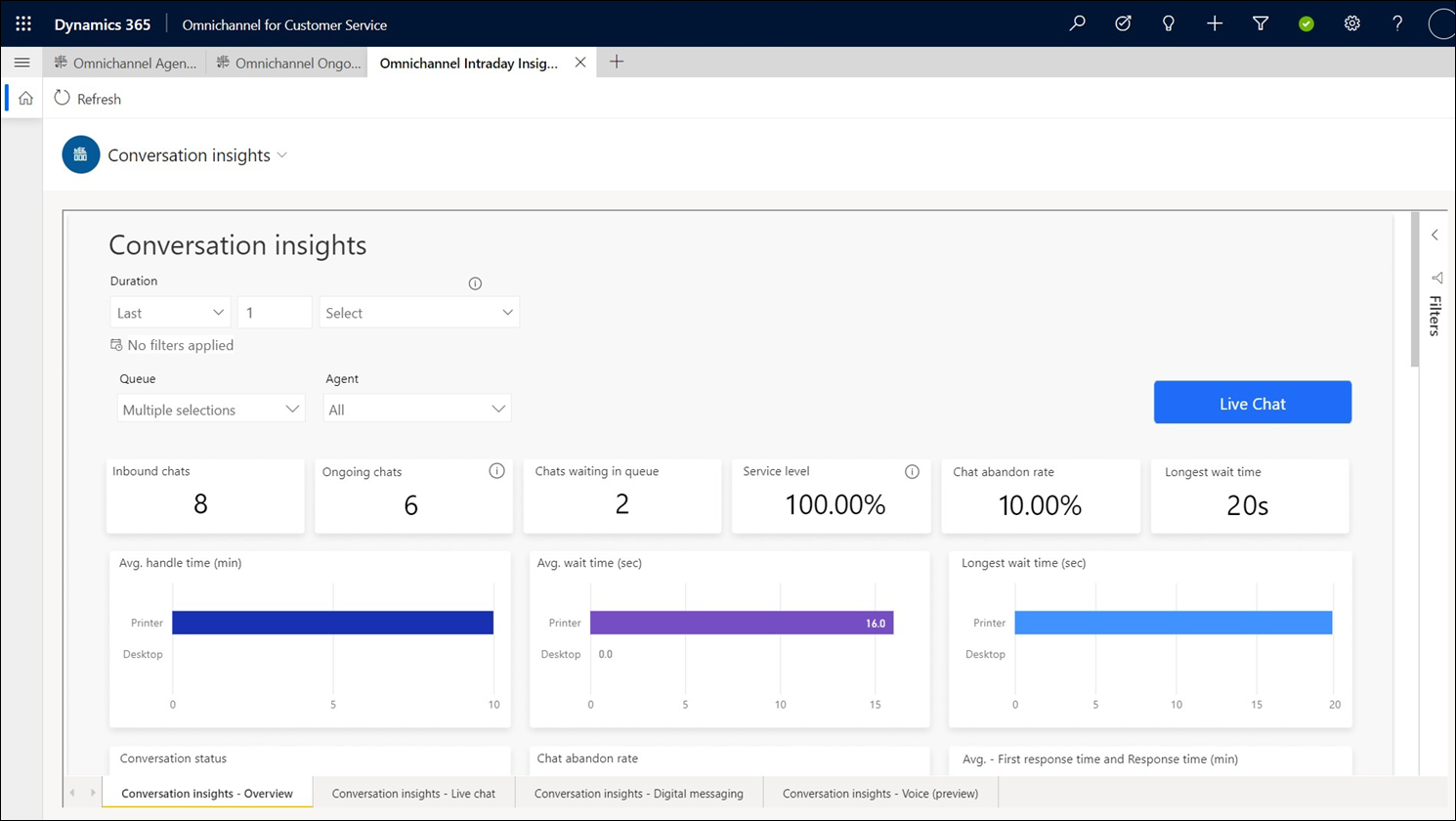Image resolution: width=1456 pixels, height=821 pixels.
Task: Click the Printer bar in Avg. handle time
Action: click(x=332, y=623)
